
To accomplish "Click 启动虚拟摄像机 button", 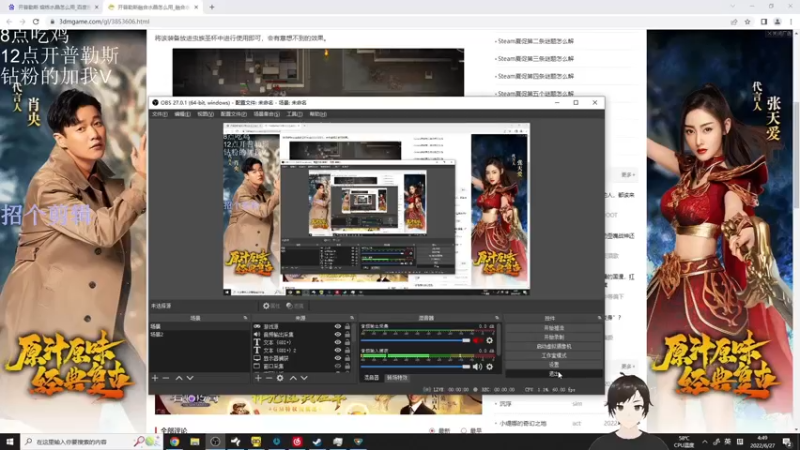I will 554,346.
